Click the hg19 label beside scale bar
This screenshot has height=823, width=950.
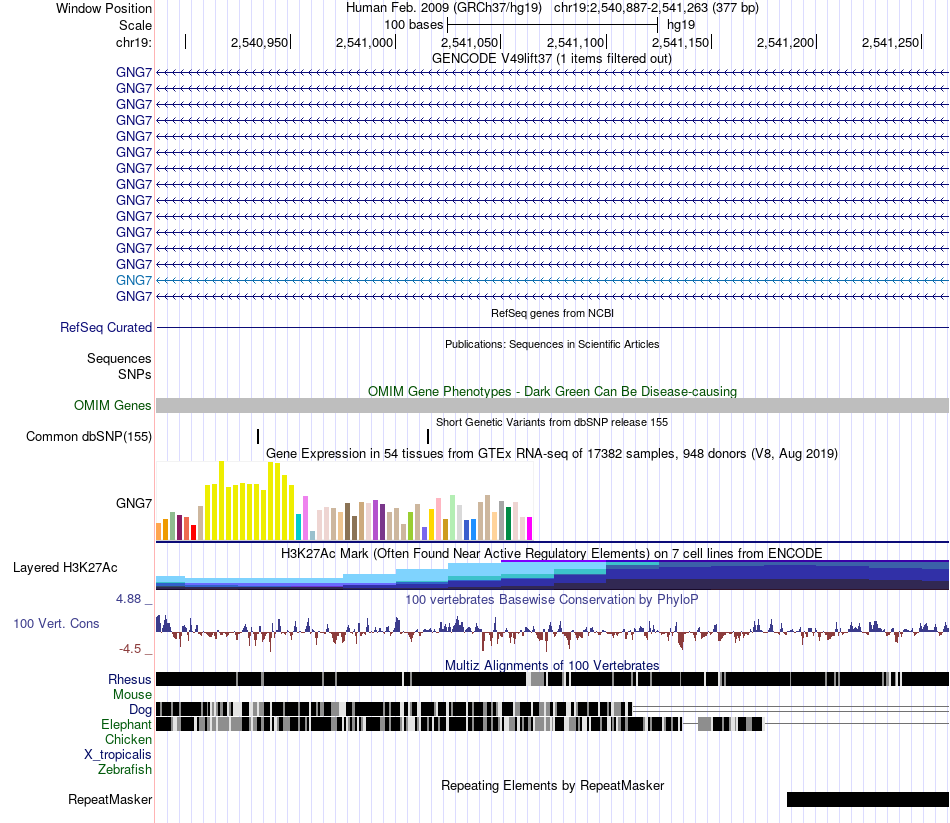click(681, 25)
